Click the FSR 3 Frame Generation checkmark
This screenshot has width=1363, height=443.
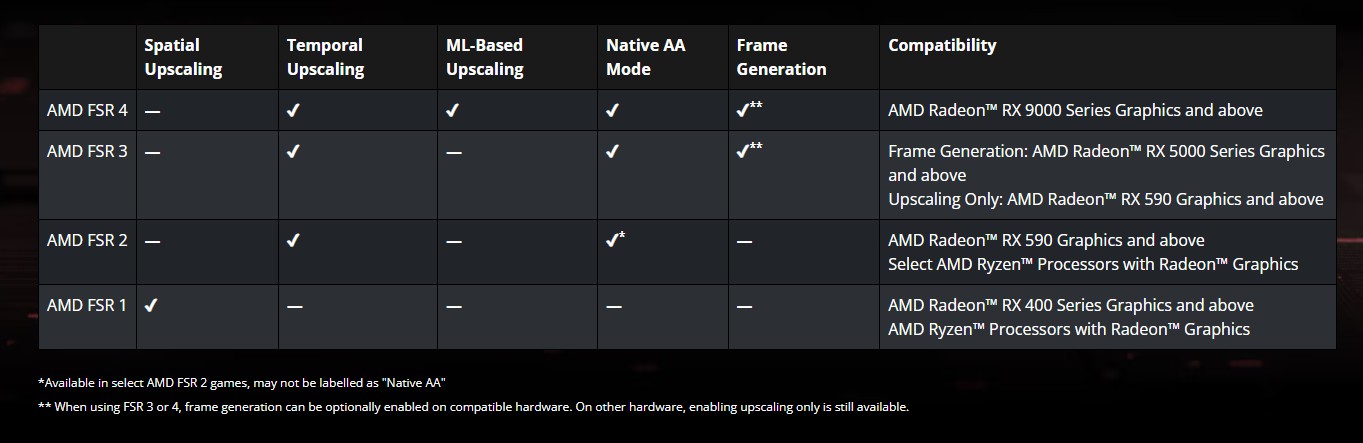coord(743,152)
